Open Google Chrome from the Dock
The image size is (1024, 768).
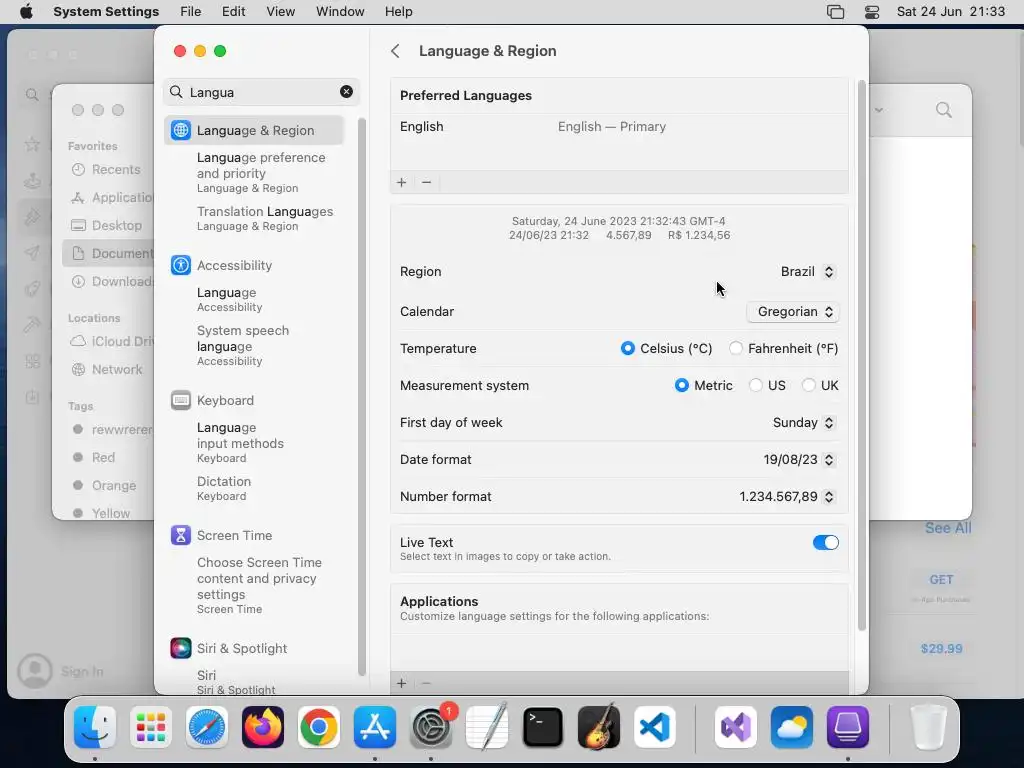[319, 727]
